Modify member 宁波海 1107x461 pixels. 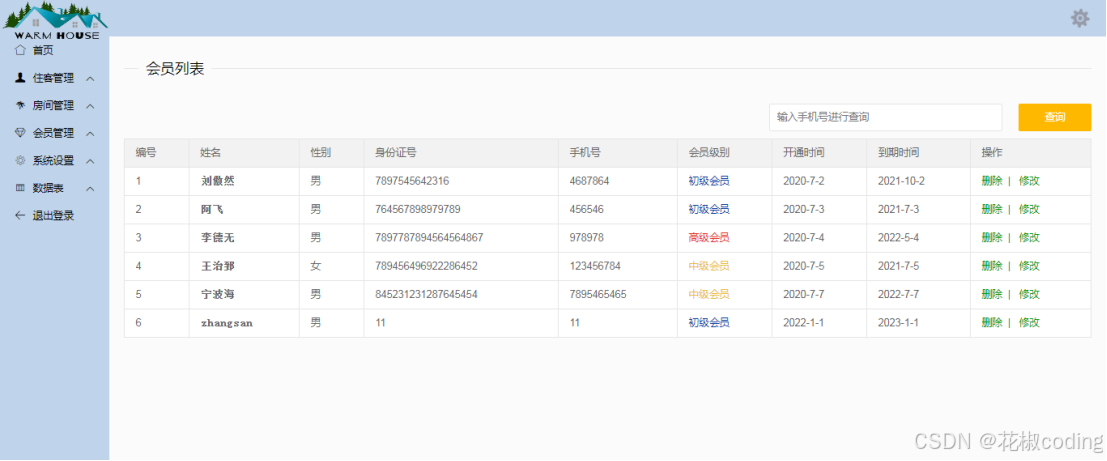click(x=1029, y=294)
